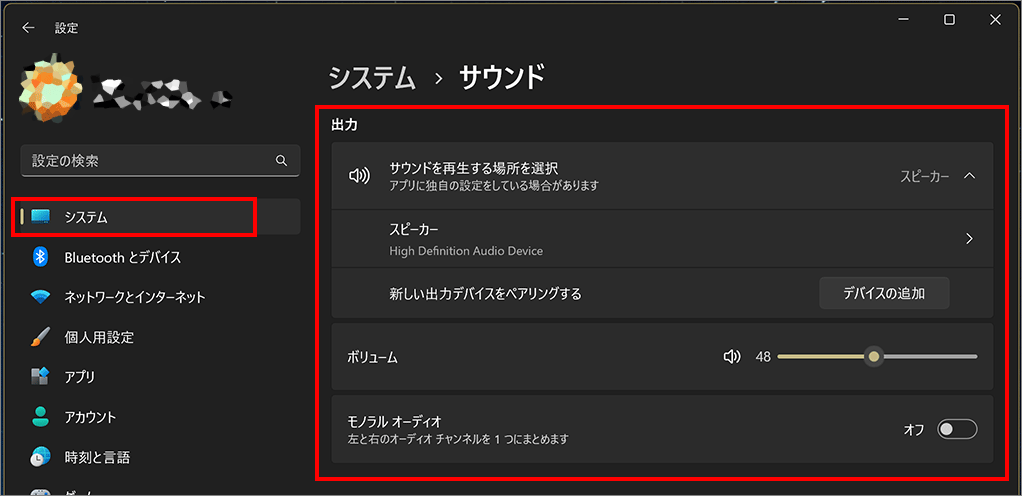Go to システム via breadcrumb

371,77
